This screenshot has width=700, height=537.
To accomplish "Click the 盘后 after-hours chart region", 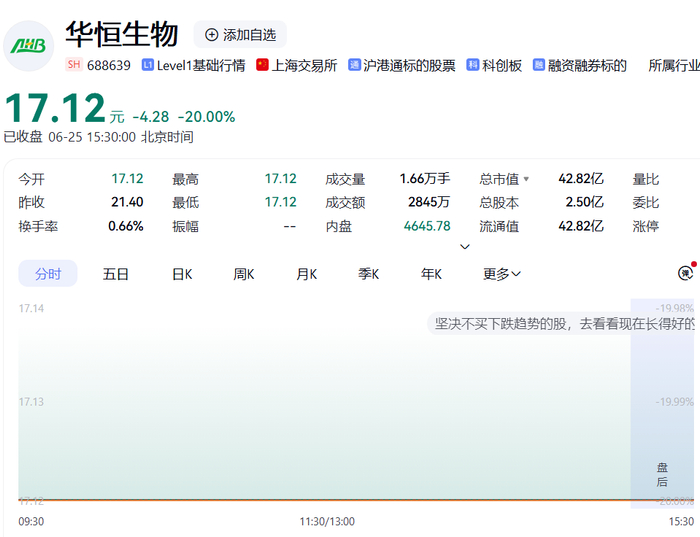I will [x=662, y=404].
